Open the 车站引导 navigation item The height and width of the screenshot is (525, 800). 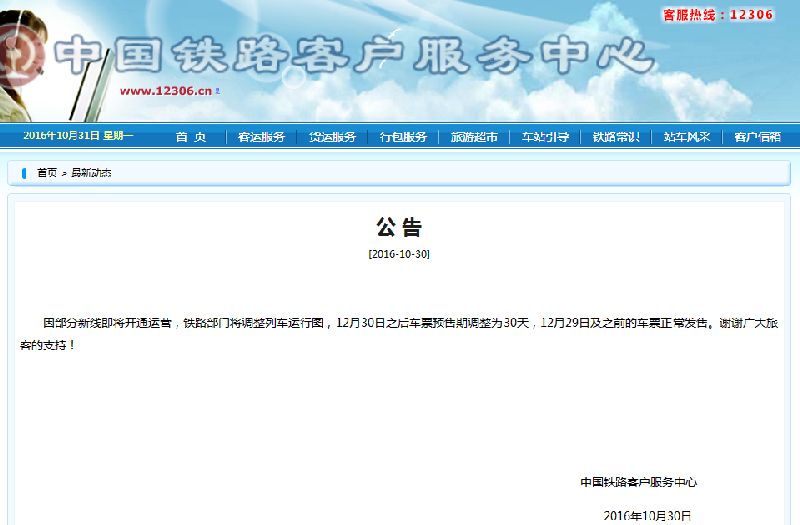point(545,137)
